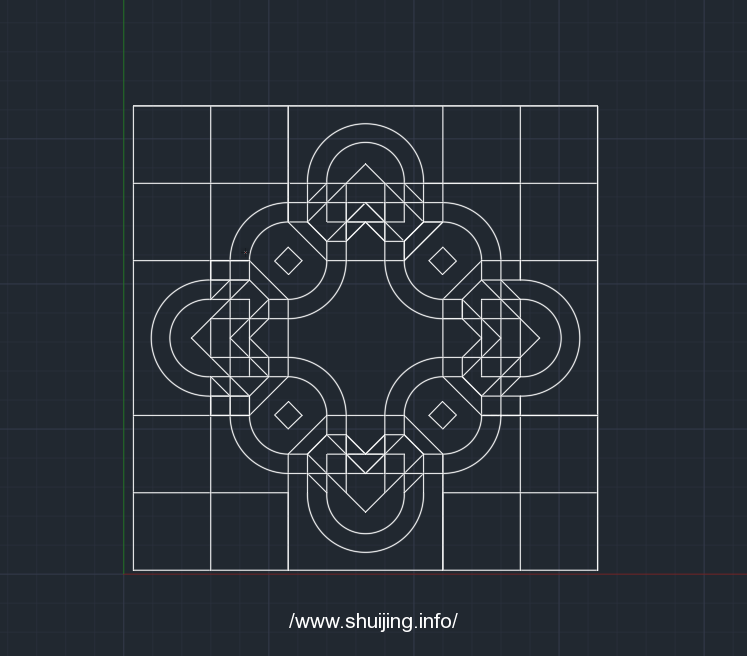The height and width of the screenshot is (656, 747).
Task: Select the lower-left small diamond shape
Action: 288,415
